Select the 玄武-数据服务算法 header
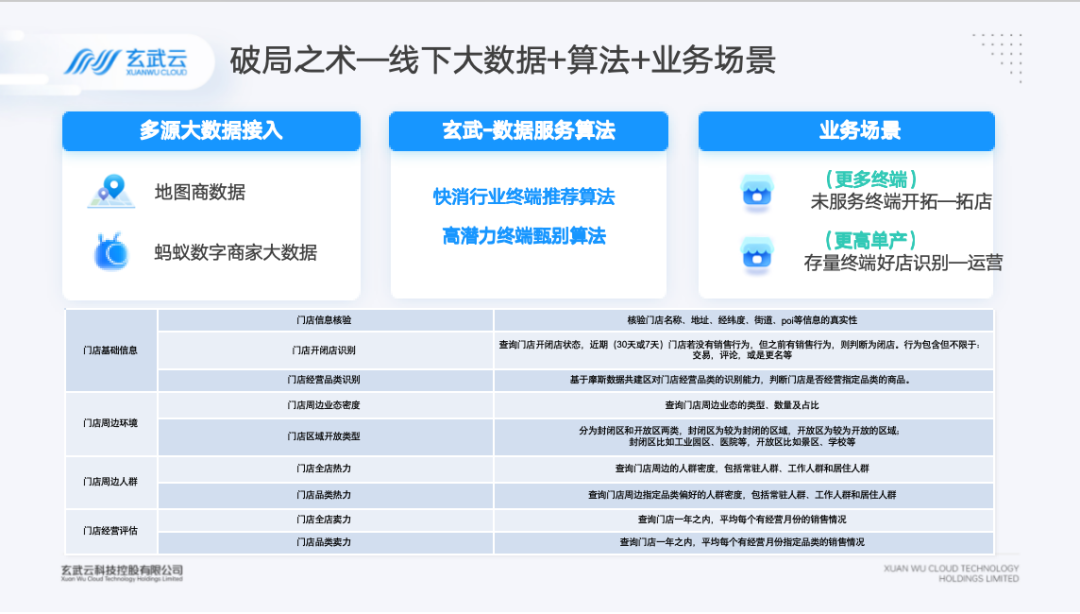1080x614 pixels. [x=528, y=130]
